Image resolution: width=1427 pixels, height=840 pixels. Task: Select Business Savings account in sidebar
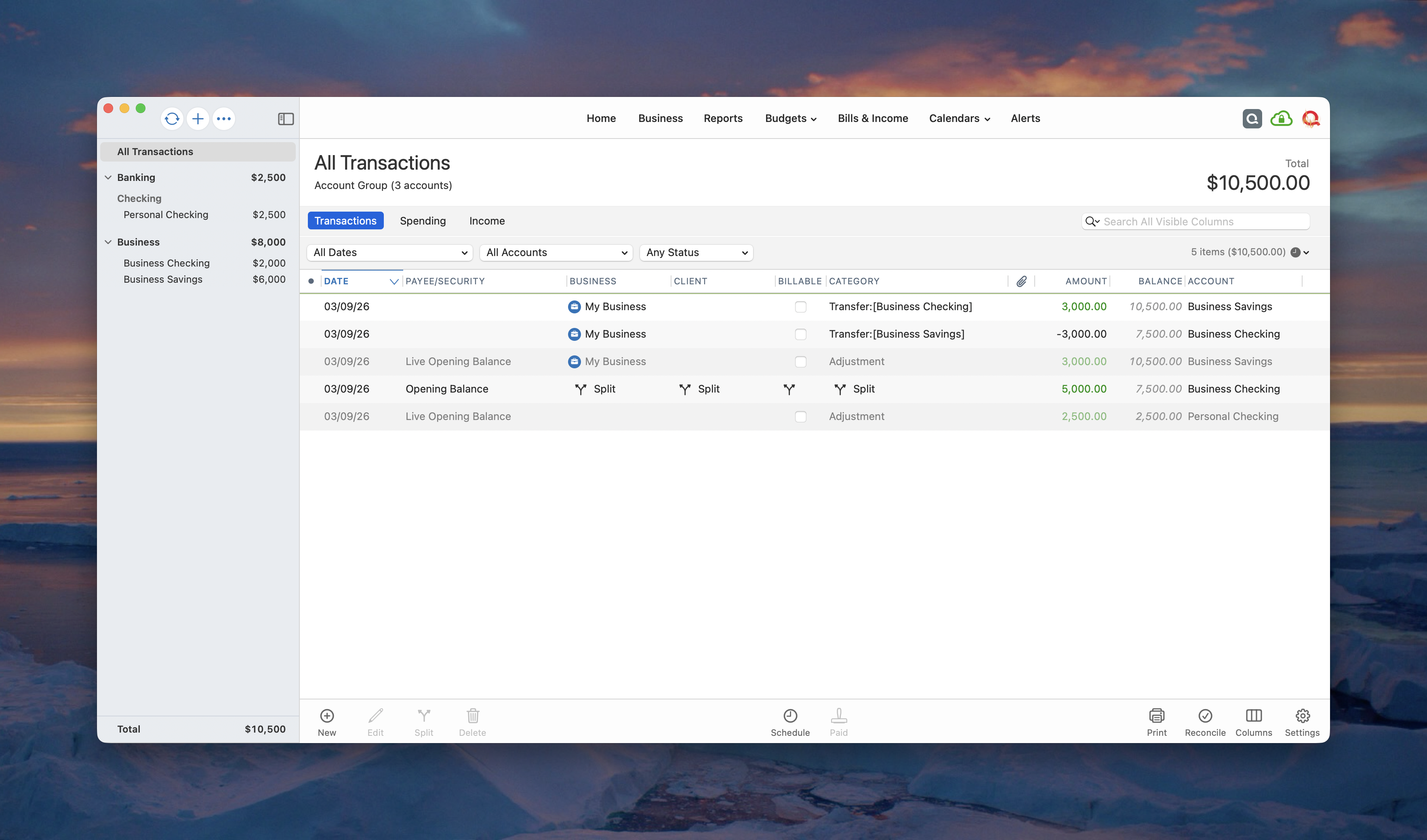163,279
